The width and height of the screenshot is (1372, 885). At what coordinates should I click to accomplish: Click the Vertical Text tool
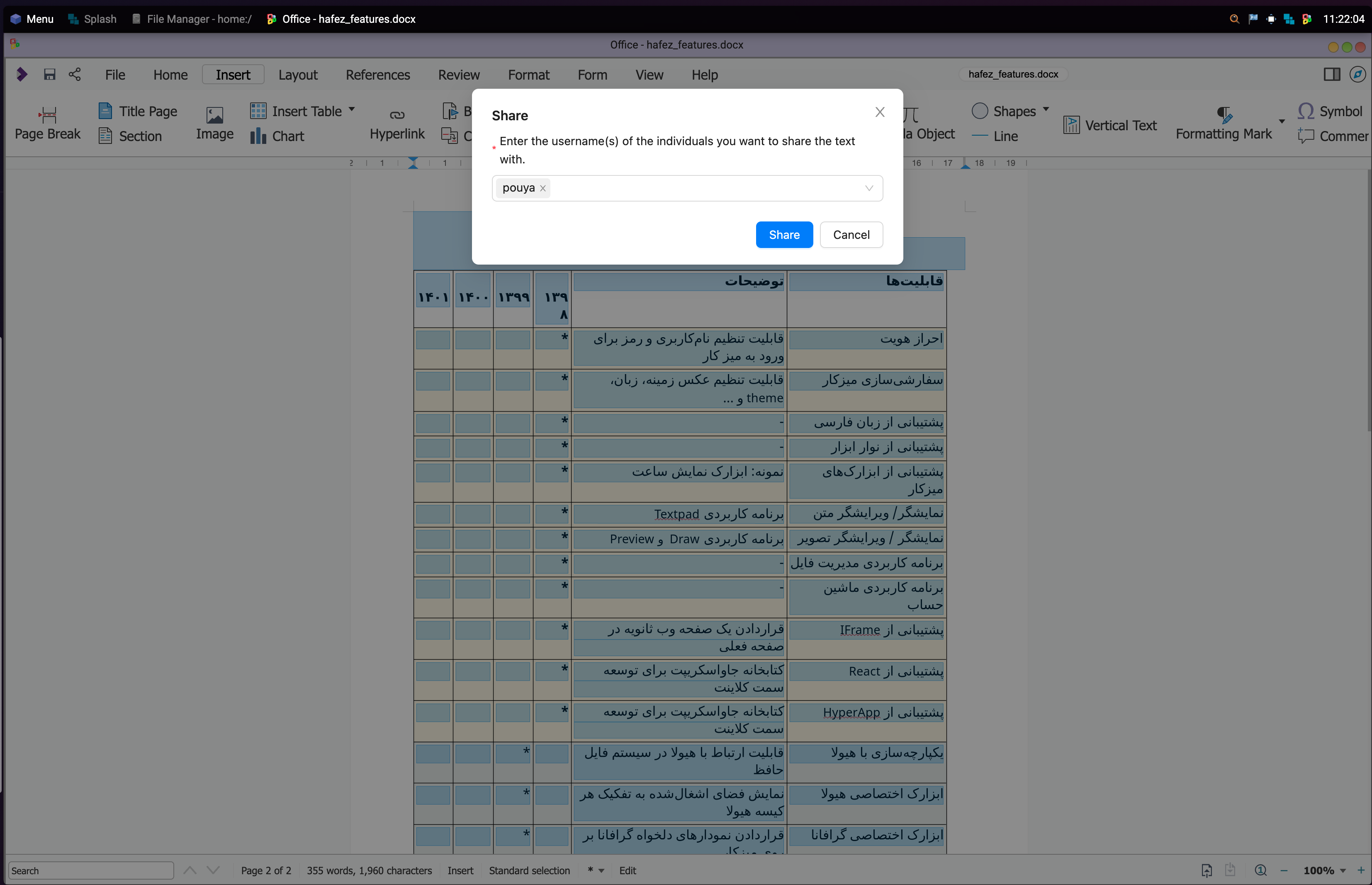click(x=1110, y=125)
